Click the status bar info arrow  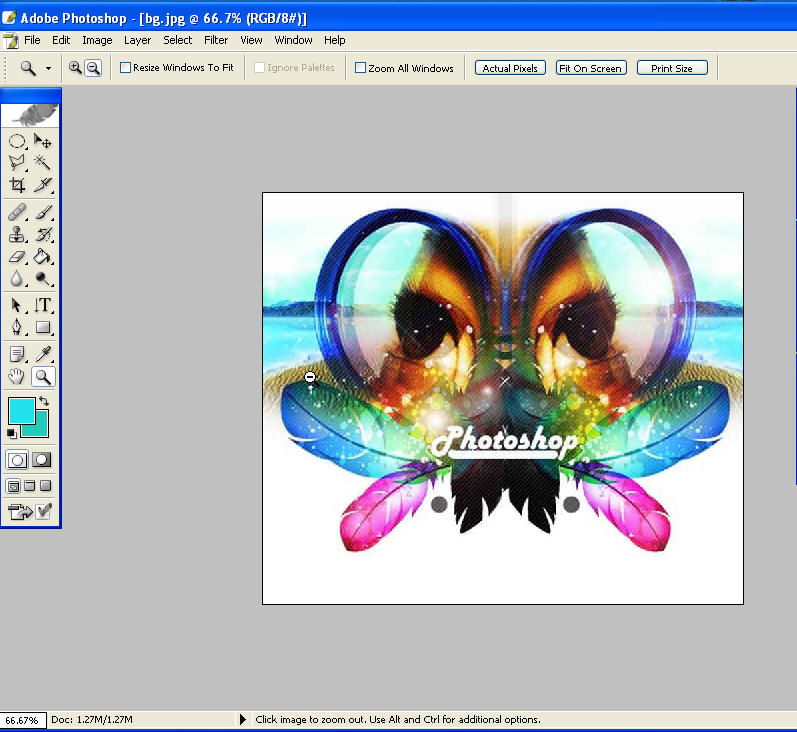pos(242,719)
